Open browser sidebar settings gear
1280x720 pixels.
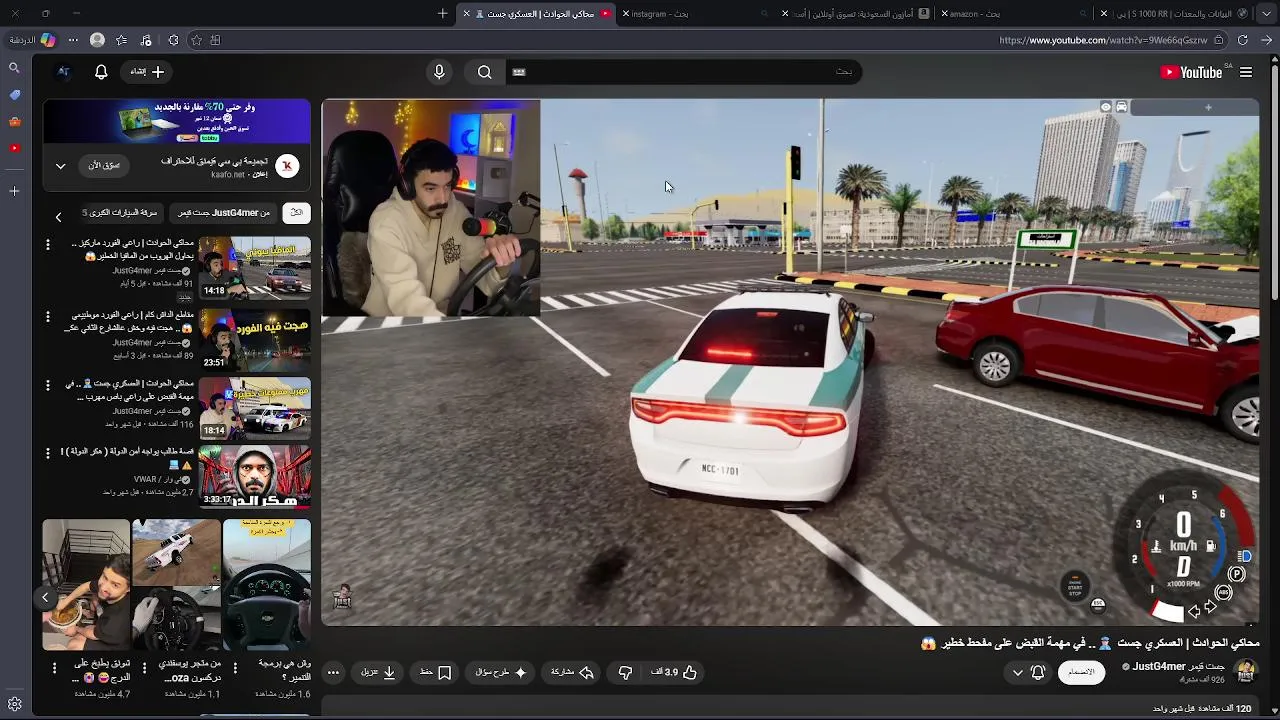click(14, 704)
